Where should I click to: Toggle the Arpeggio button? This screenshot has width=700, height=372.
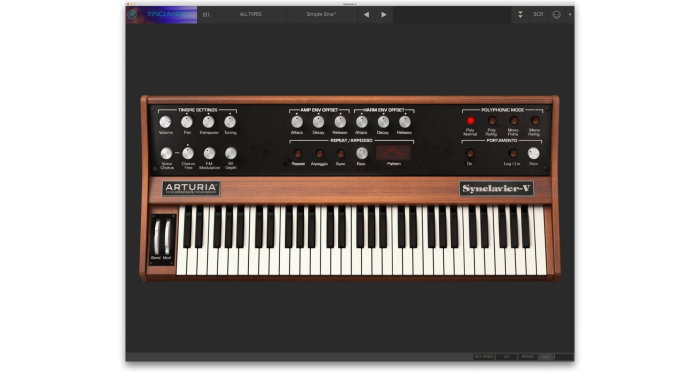[319, 154]
